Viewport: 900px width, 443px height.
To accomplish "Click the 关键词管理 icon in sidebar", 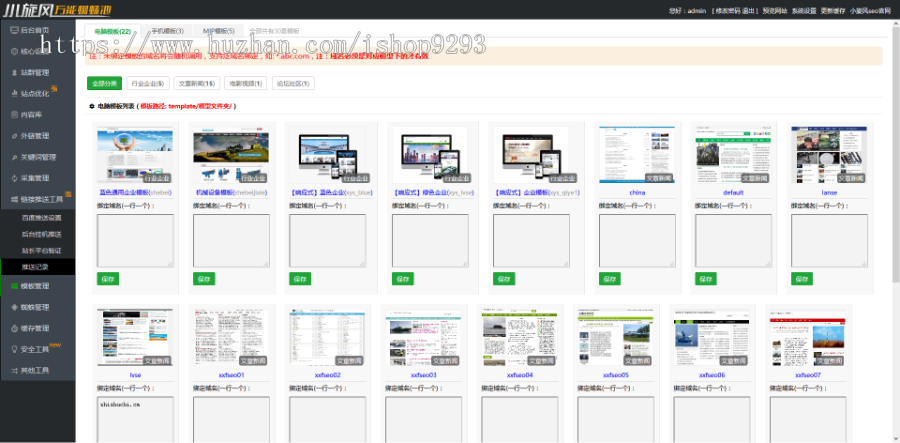I will pos(13,157).
